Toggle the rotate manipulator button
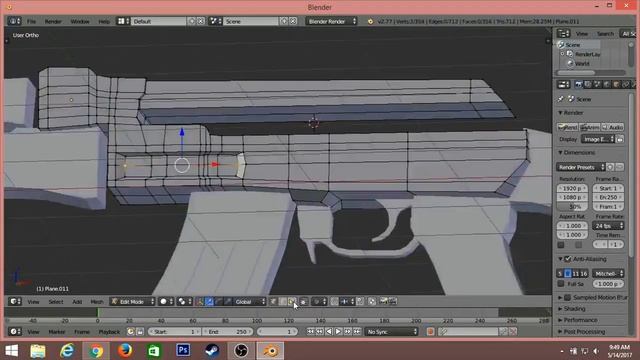The width and height of the screenshot is (640, 360). (218, 302)
